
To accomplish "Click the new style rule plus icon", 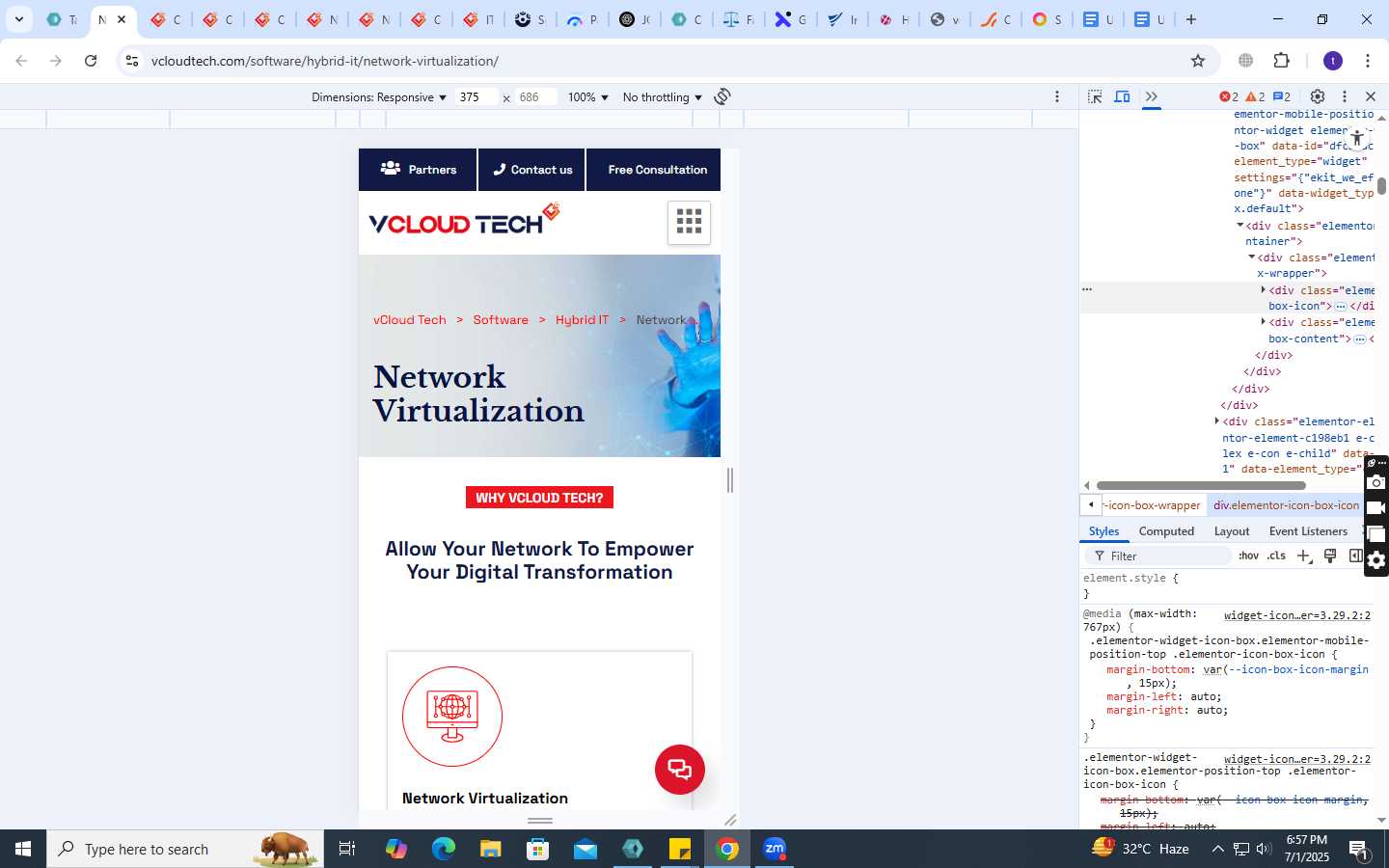I will coord(1304,556).
